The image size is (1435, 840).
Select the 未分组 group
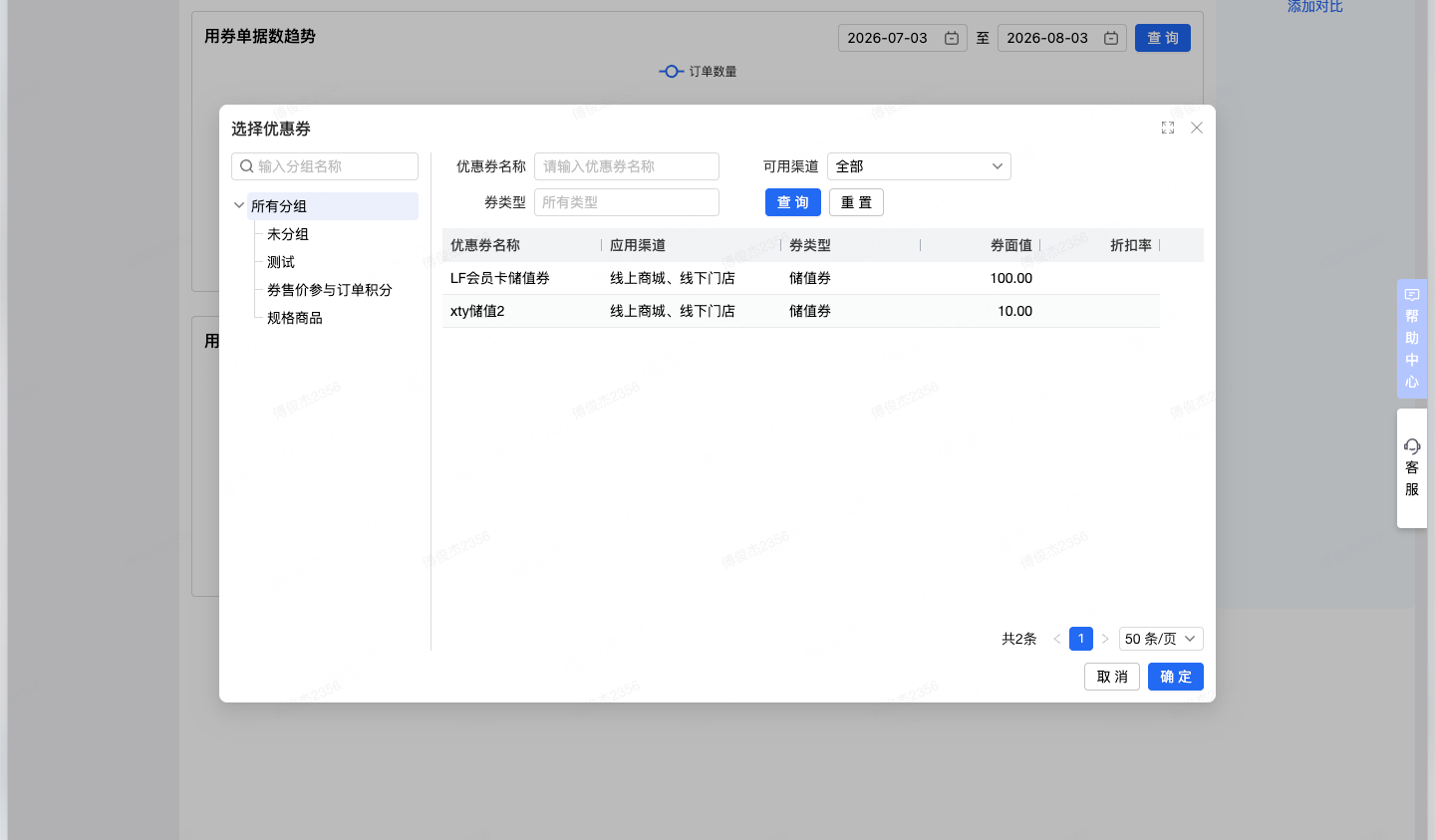(288, 234)
